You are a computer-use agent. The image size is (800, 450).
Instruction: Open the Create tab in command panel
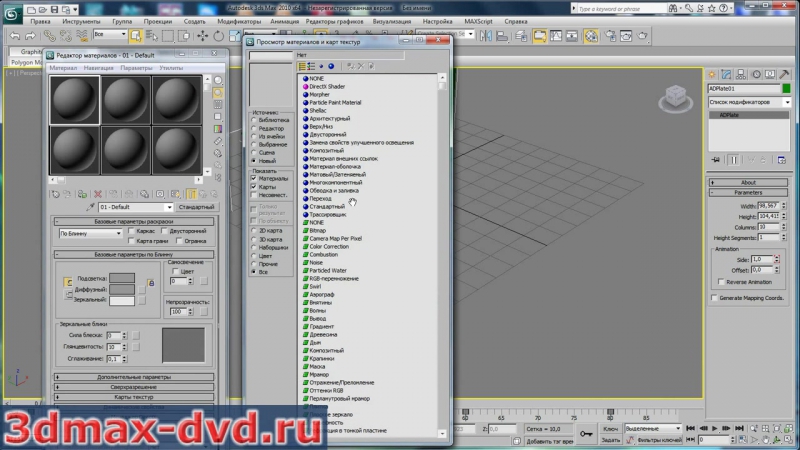(x=712, y=74)
